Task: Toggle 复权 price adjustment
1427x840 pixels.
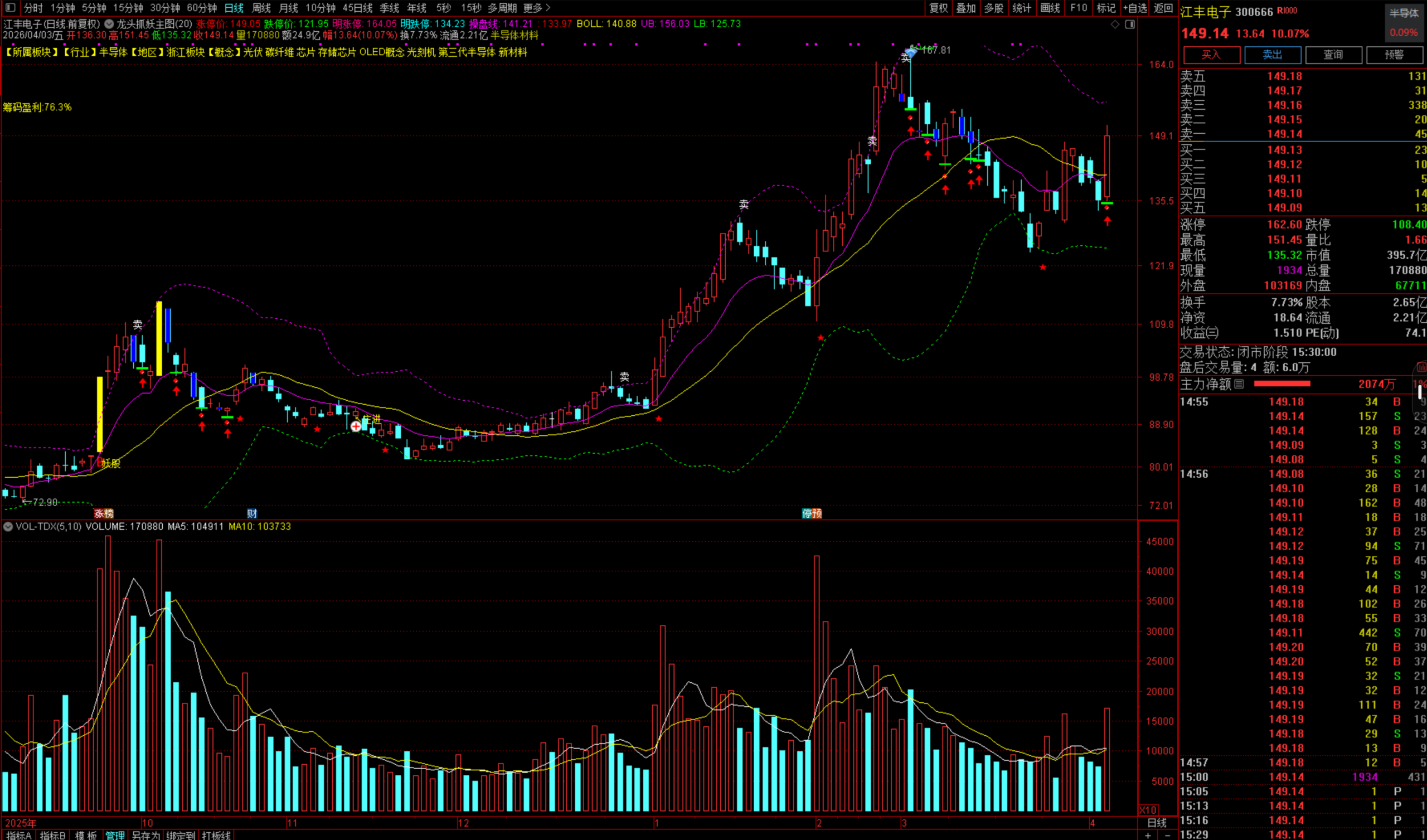Action: [938, 8]
